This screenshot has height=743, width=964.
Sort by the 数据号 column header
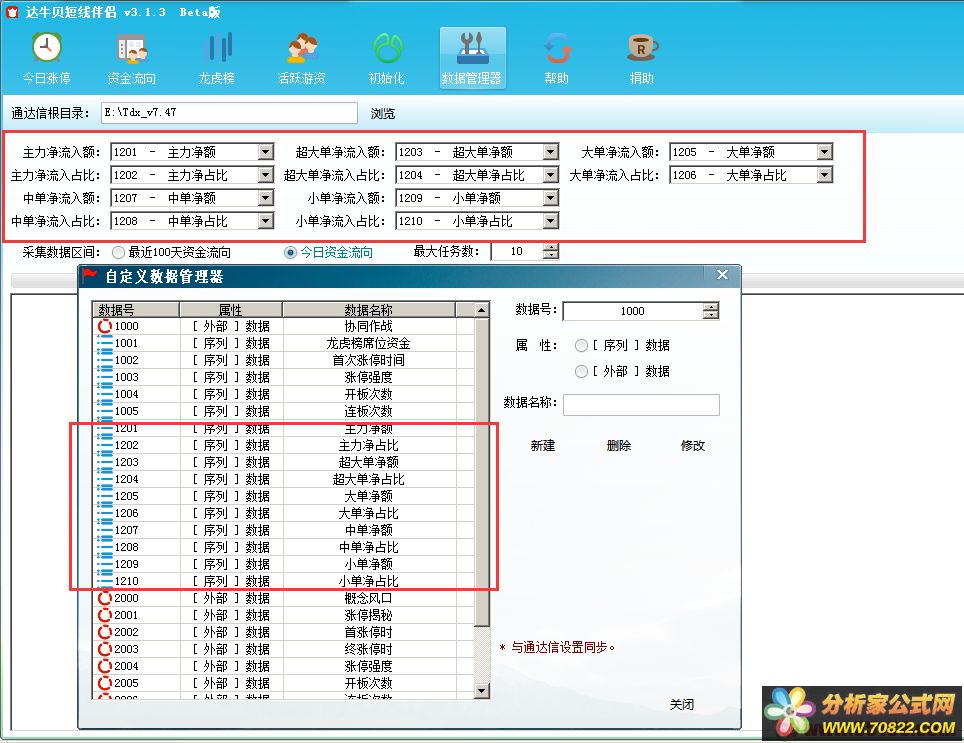[136, 310]
